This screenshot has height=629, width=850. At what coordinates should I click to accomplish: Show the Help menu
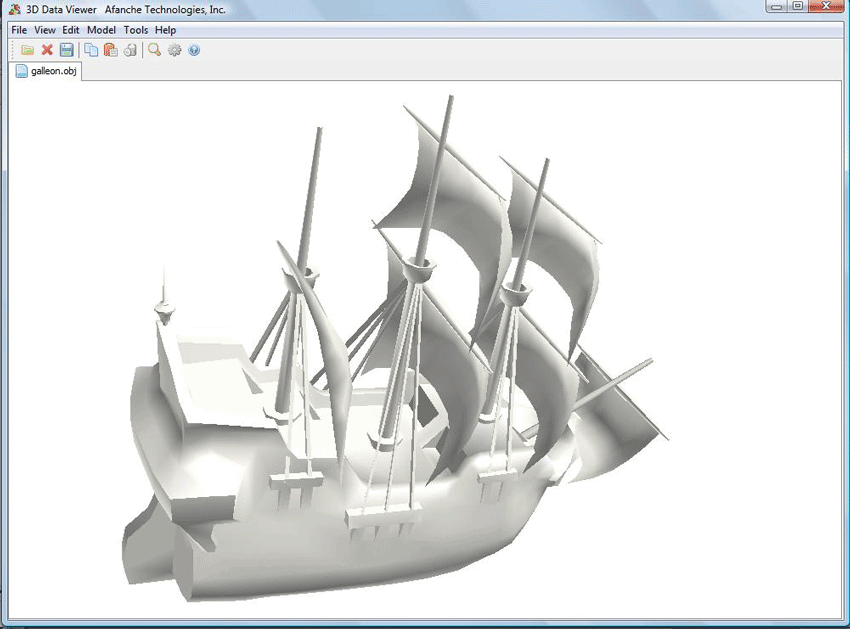point(165,30)
